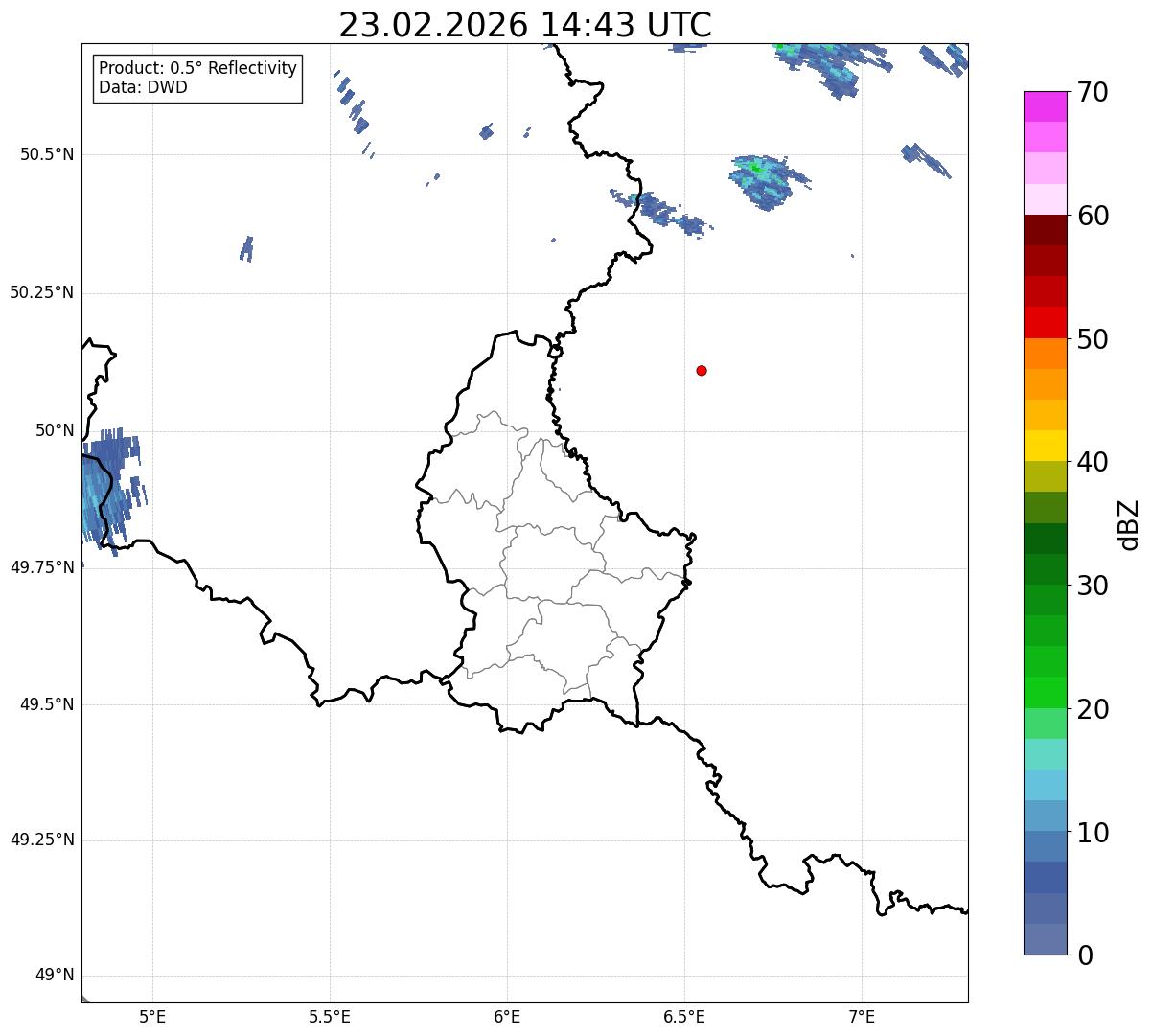Screen dimensions: 1152x1036
Task: Click the dBZ colorbar axis label
Action: click(1129, 524)
